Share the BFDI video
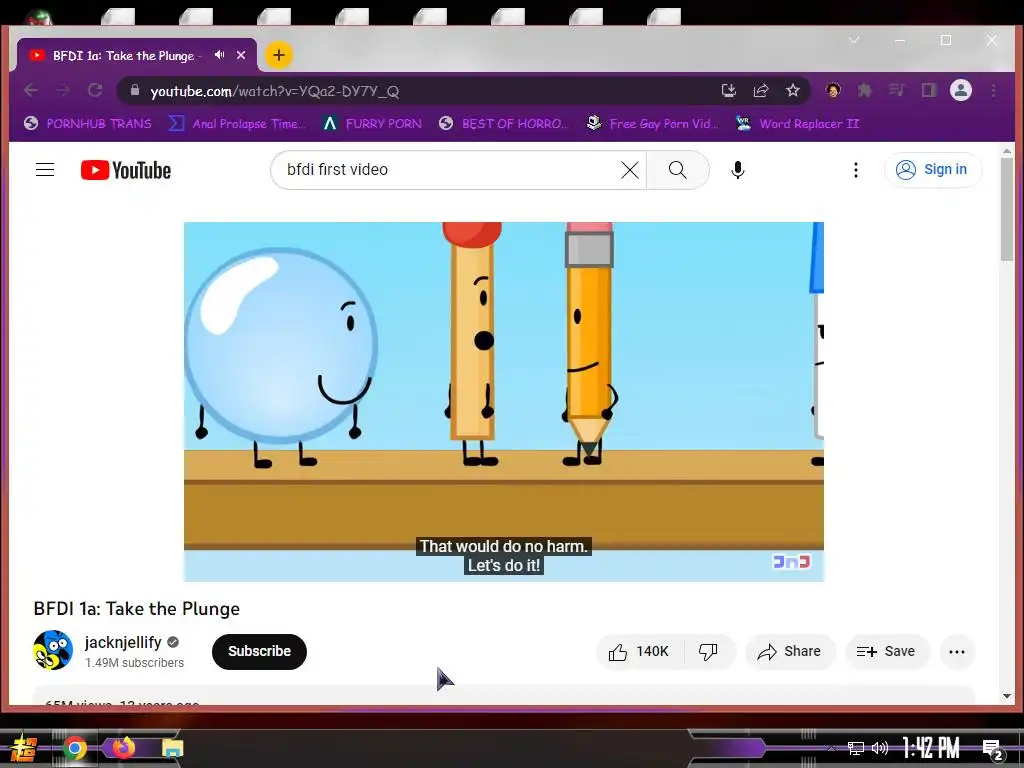1024x768 pixels. pos(790,651)
